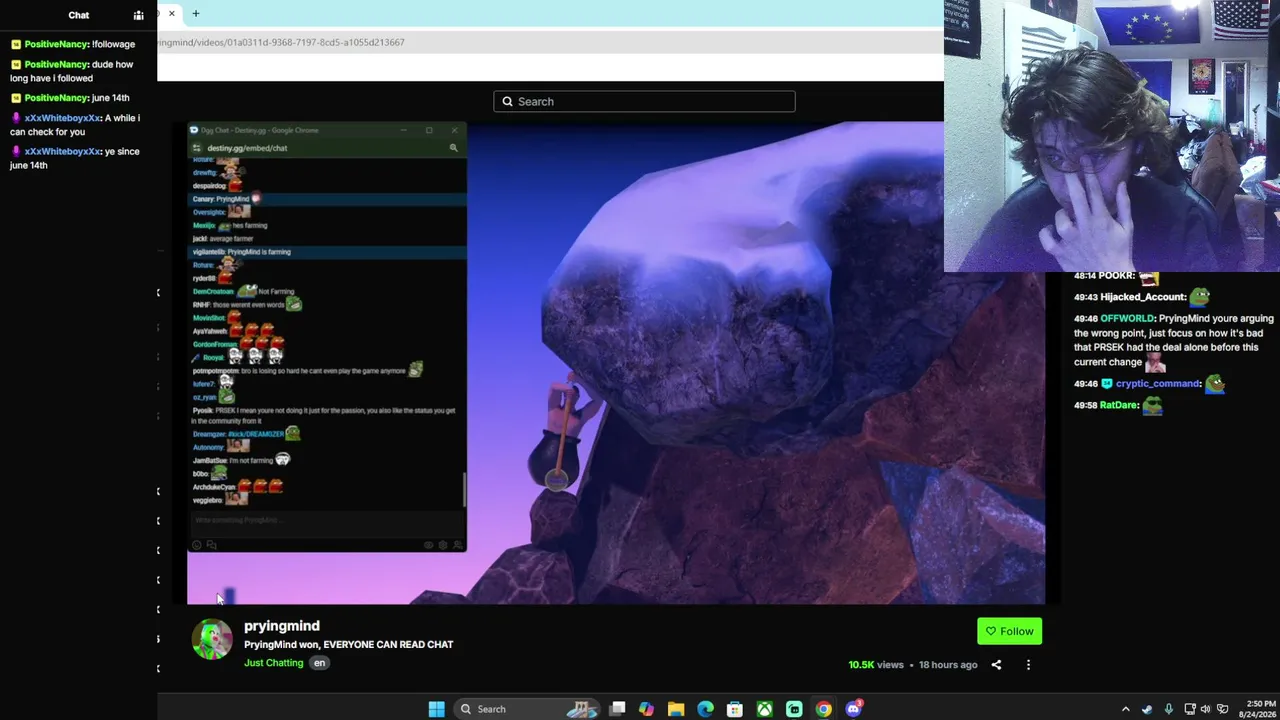Open the green Kick app taskbar icon
The height and width of the screenshot is (720, 1280).
click(794, 709)
